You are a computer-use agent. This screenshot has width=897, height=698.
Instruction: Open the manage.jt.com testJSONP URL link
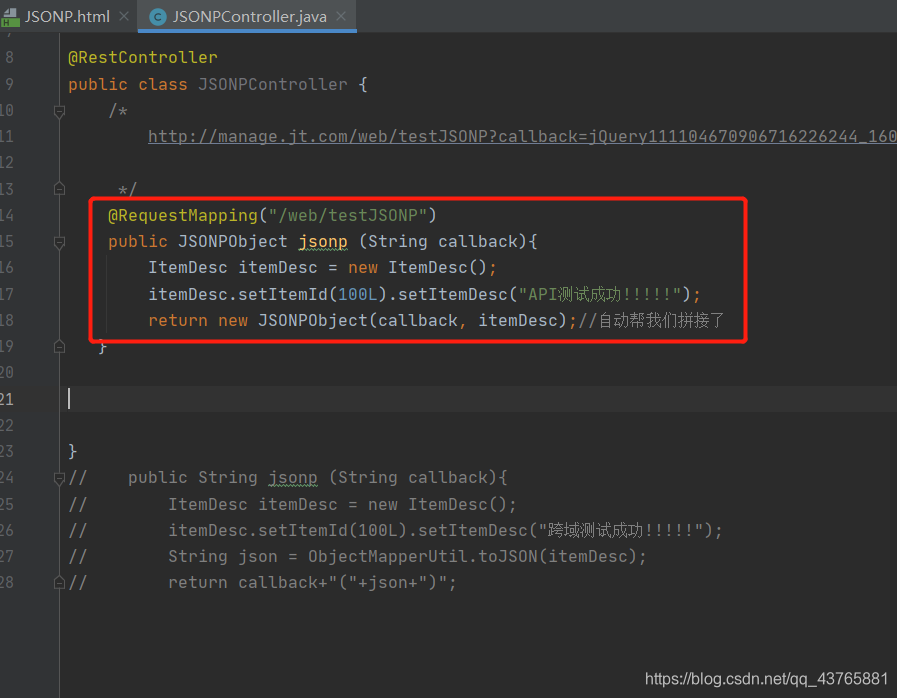point(522,136)
